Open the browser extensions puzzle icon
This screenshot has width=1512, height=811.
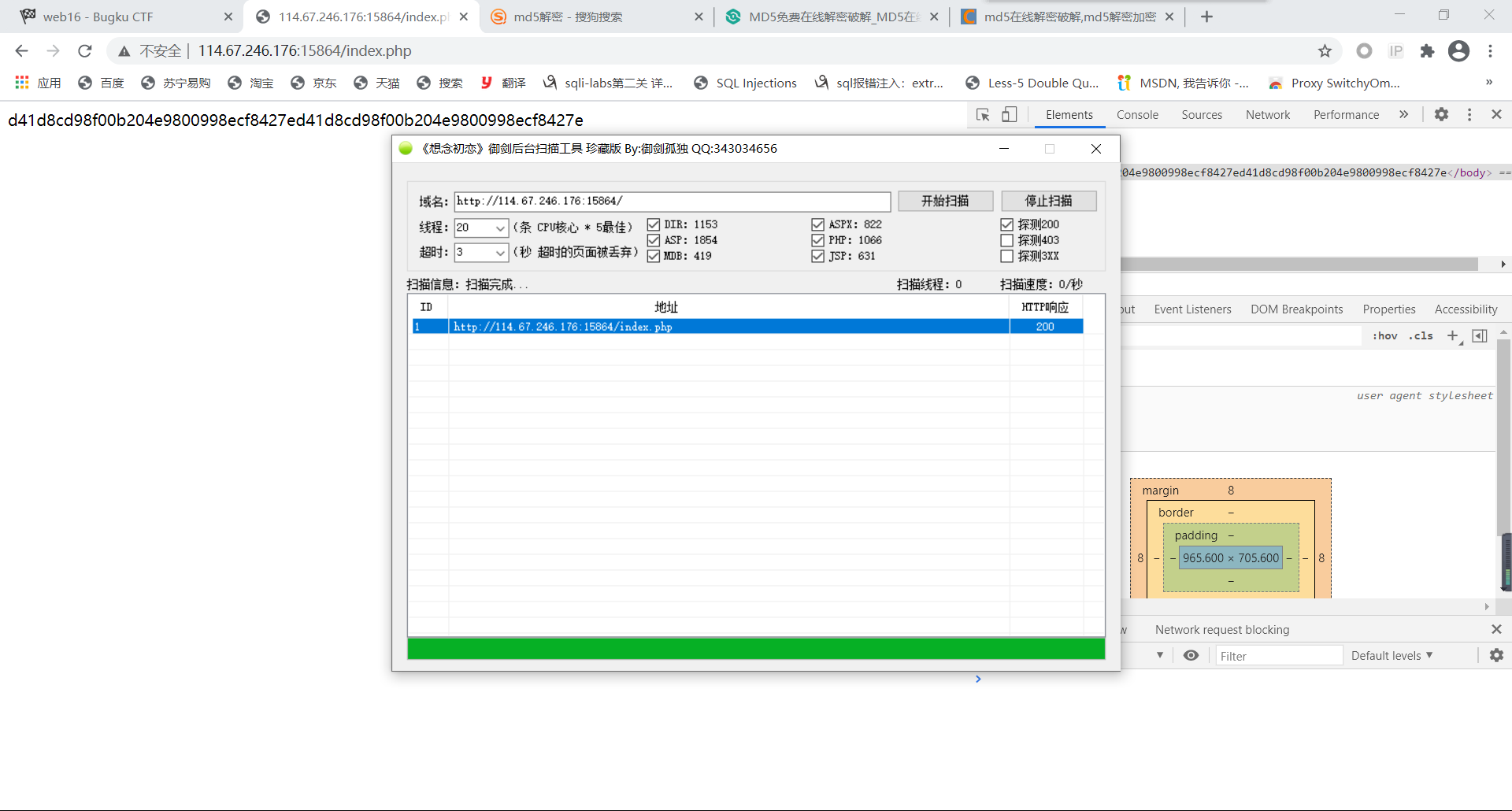1427,51
